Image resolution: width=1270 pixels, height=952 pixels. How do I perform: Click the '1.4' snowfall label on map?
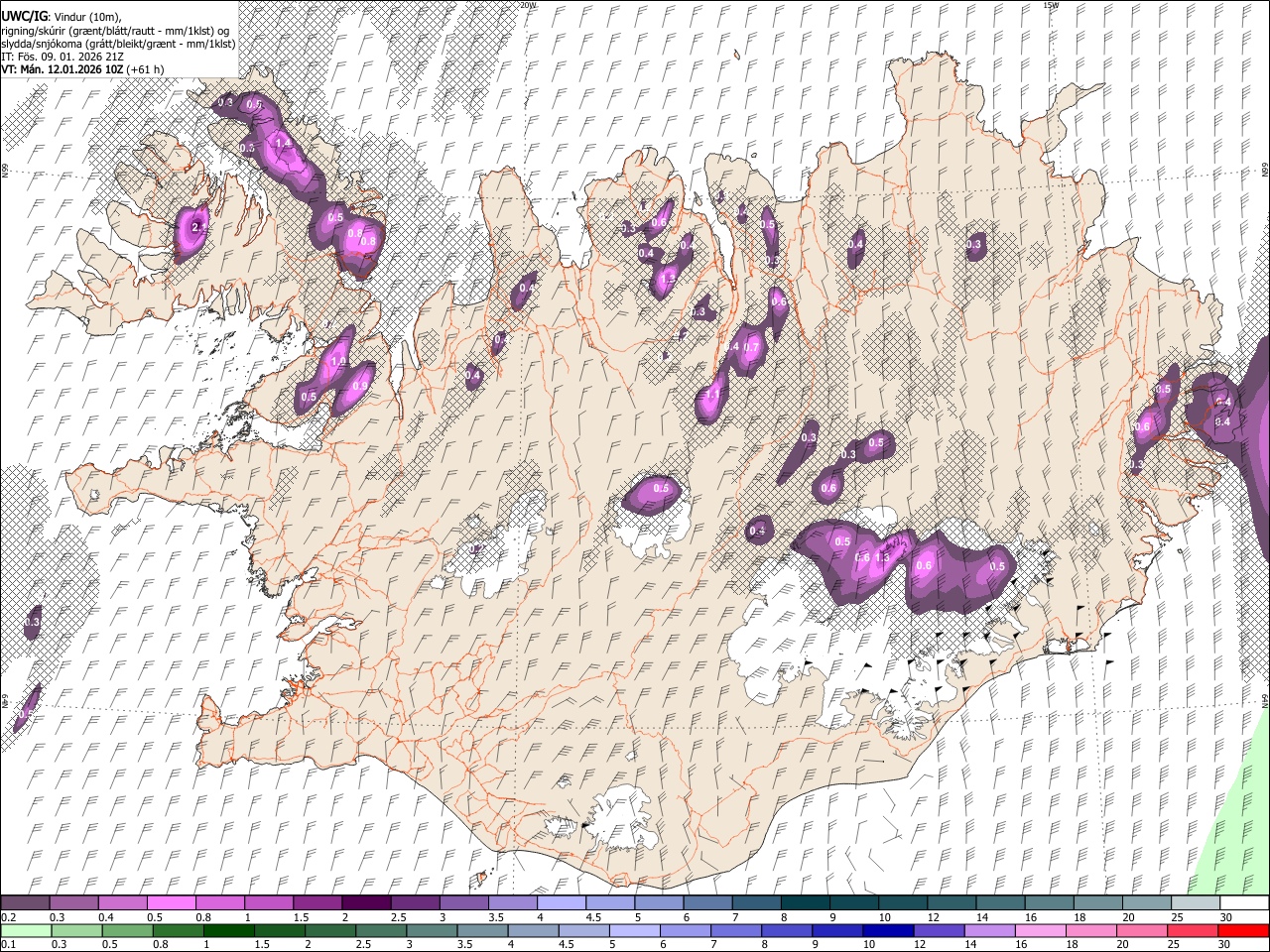[283, 144]
